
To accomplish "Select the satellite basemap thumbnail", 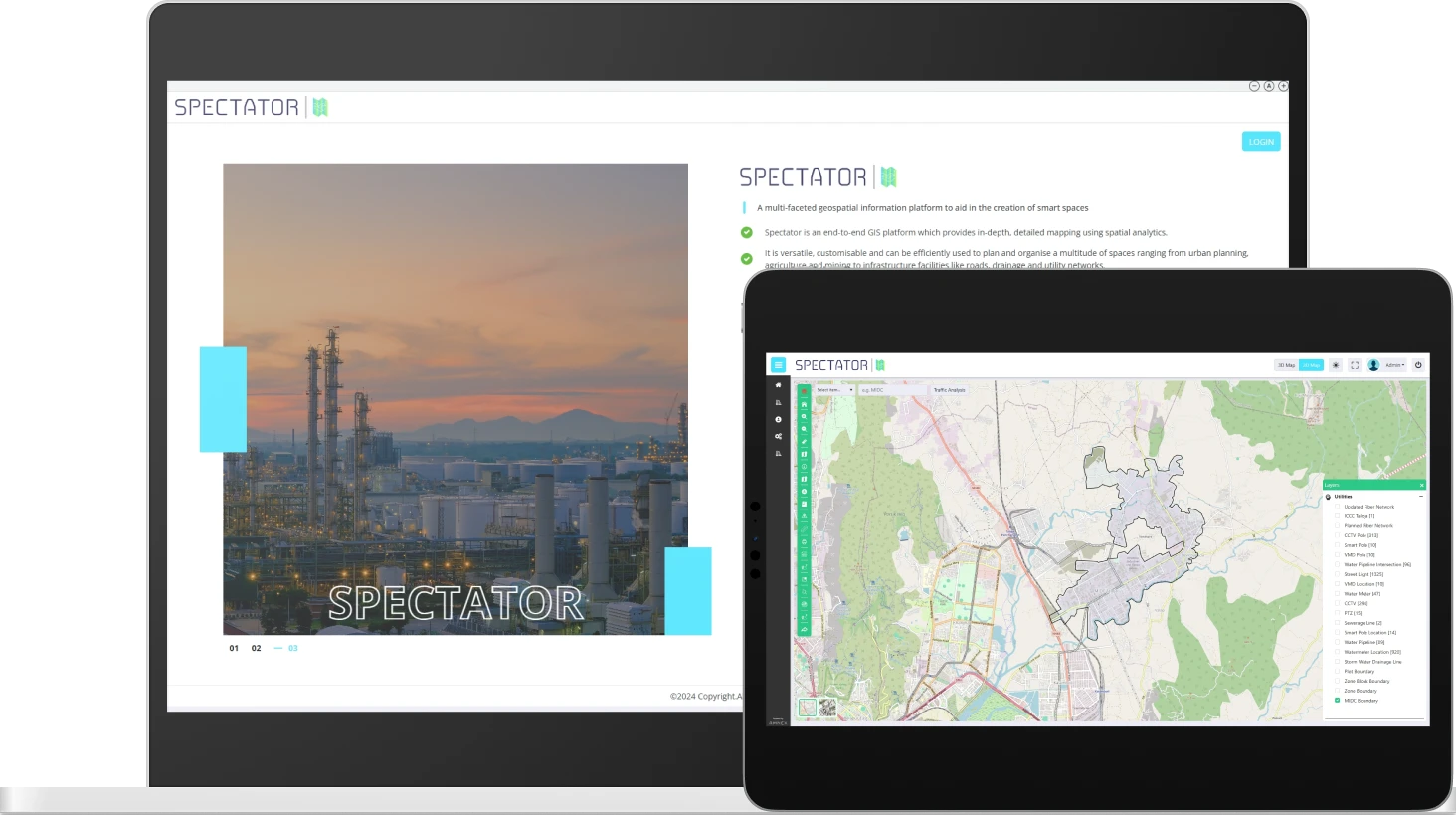I will [x=827, y=708].
